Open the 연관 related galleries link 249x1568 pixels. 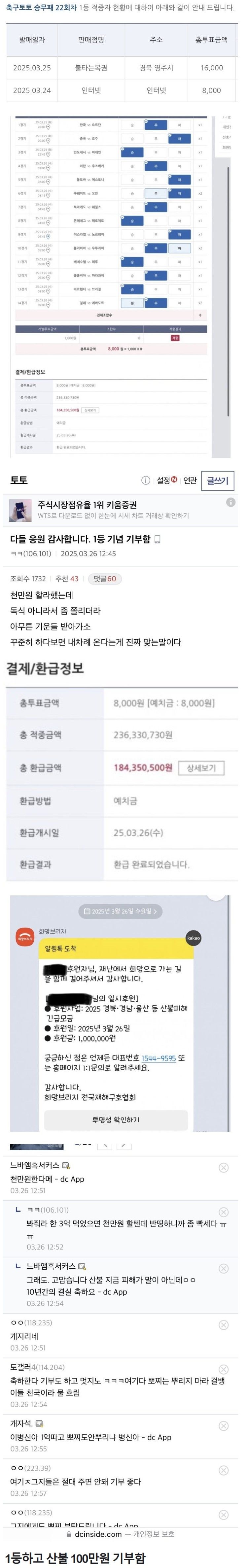coord(190,480)
